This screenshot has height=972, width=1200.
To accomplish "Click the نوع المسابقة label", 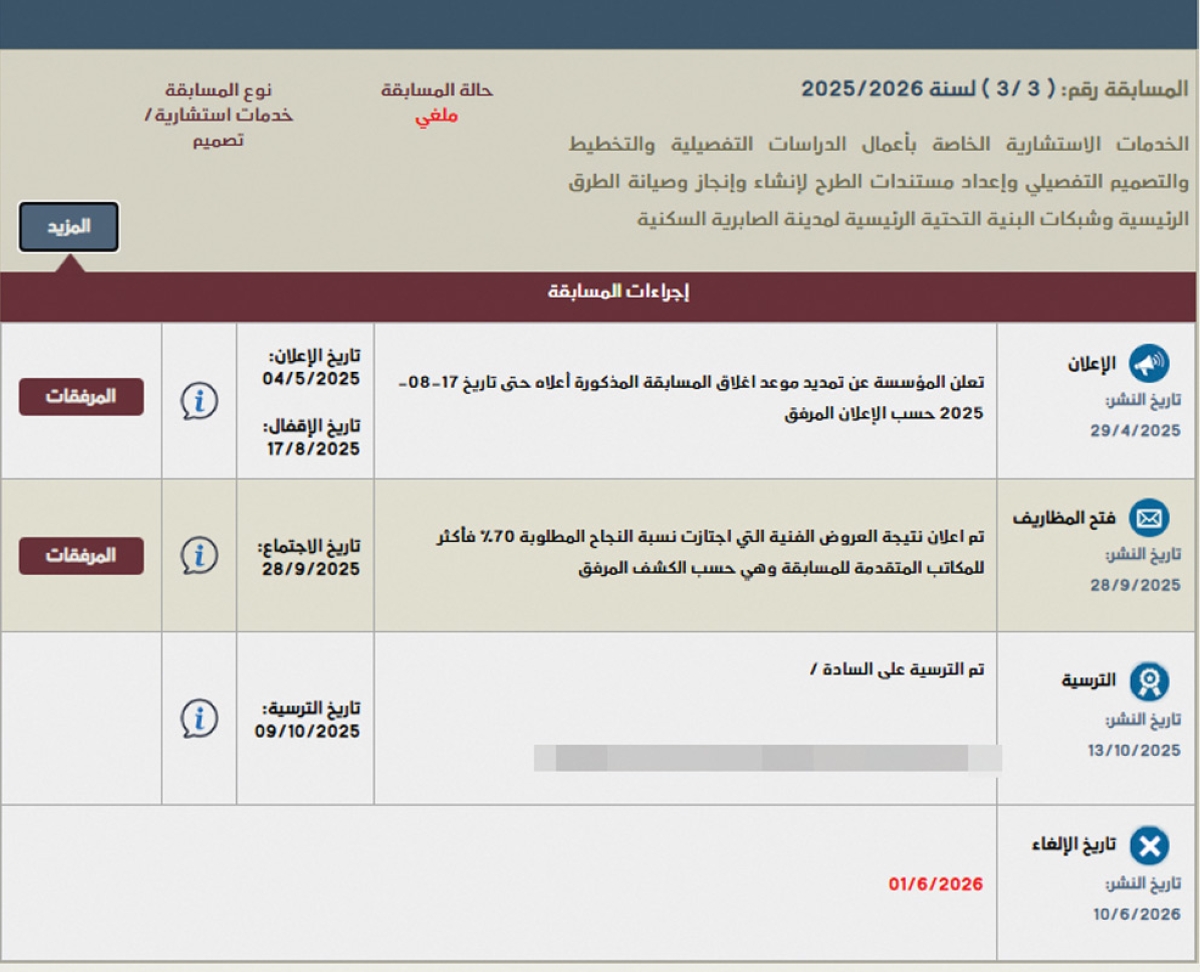I will click(x=219, y=90).
